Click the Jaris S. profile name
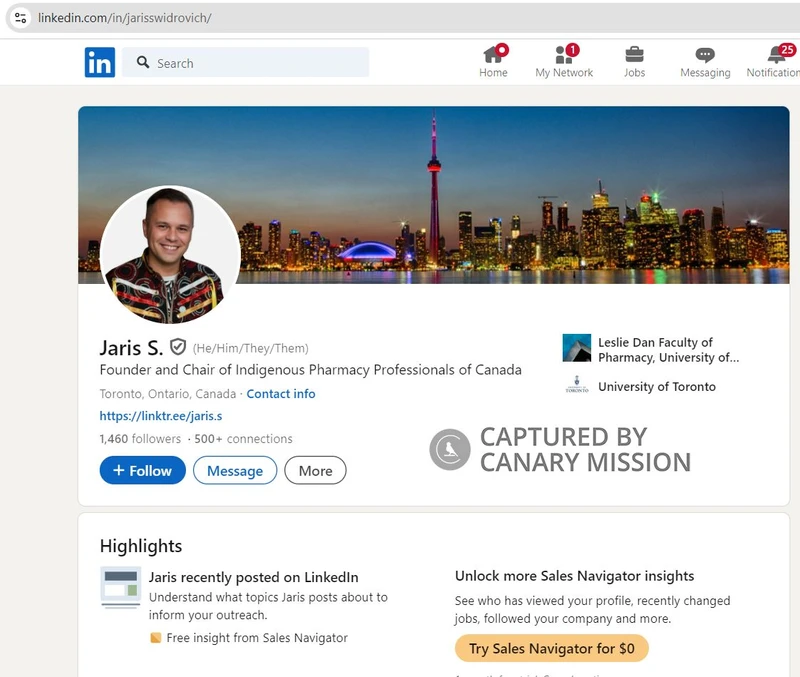 131,348
